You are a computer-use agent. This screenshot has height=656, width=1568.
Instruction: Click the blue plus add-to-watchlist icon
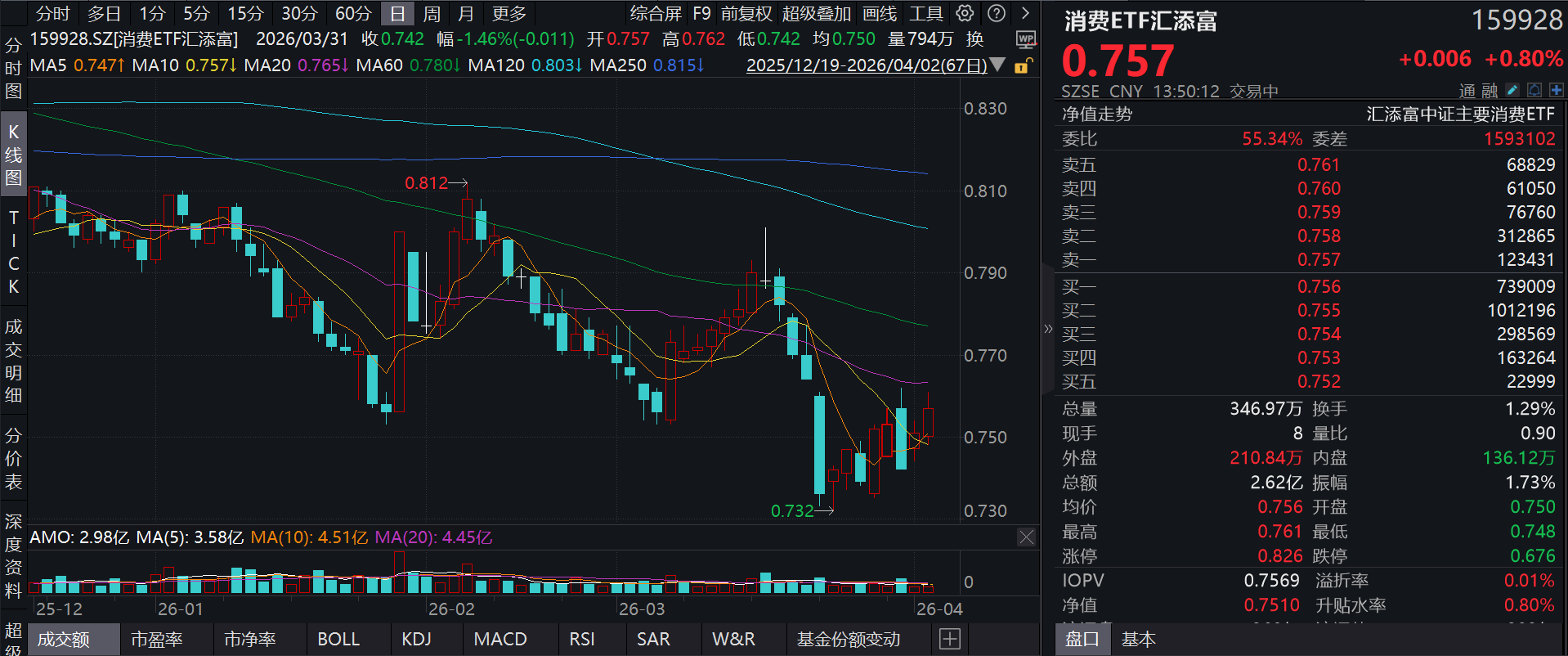tap(1556, 90)
